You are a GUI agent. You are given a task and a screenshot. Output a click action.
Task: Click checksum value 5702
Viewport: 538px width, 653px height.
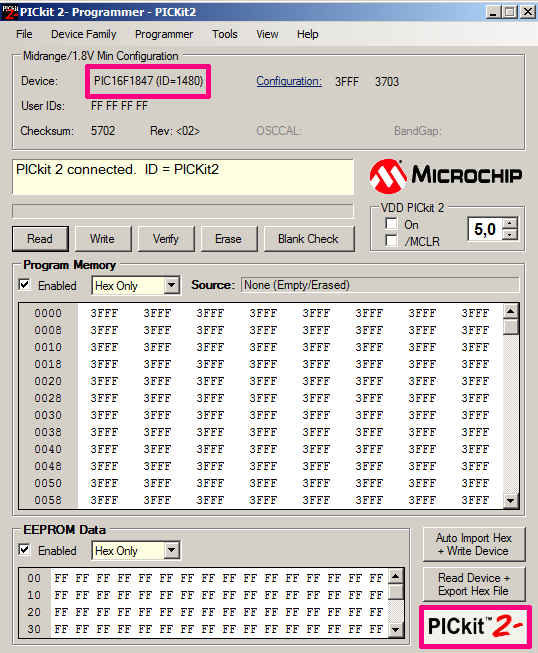click(103, 131)
